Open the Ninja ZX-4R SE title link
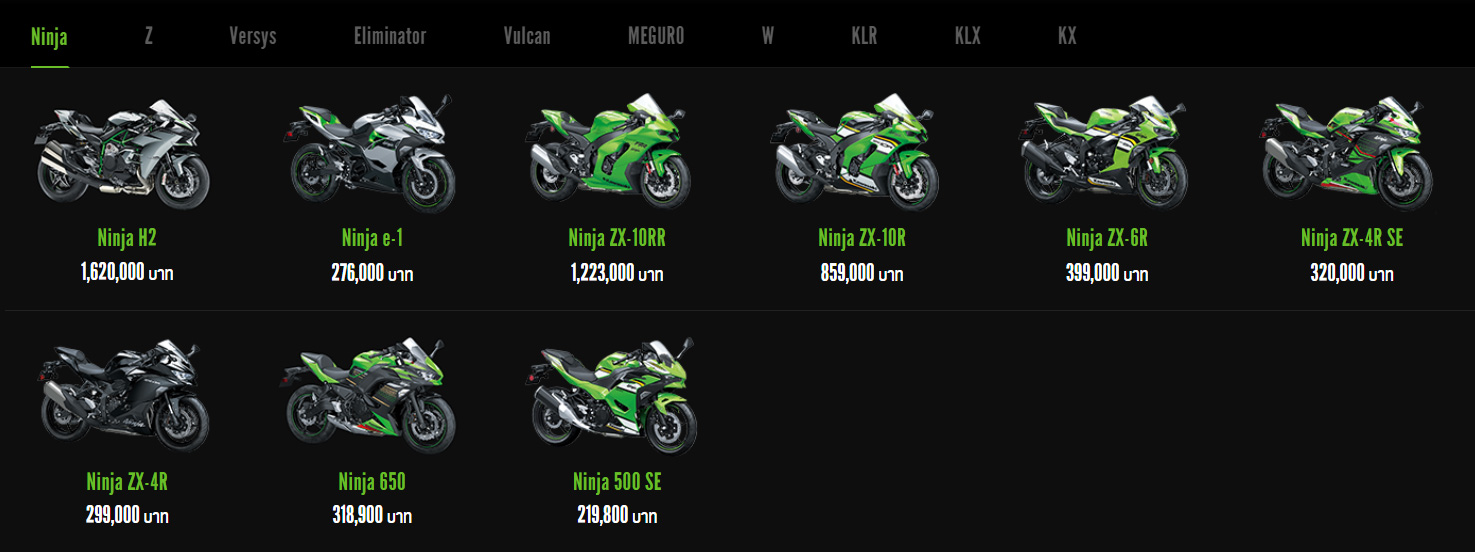1475x552 pixels. [1352, 238]
